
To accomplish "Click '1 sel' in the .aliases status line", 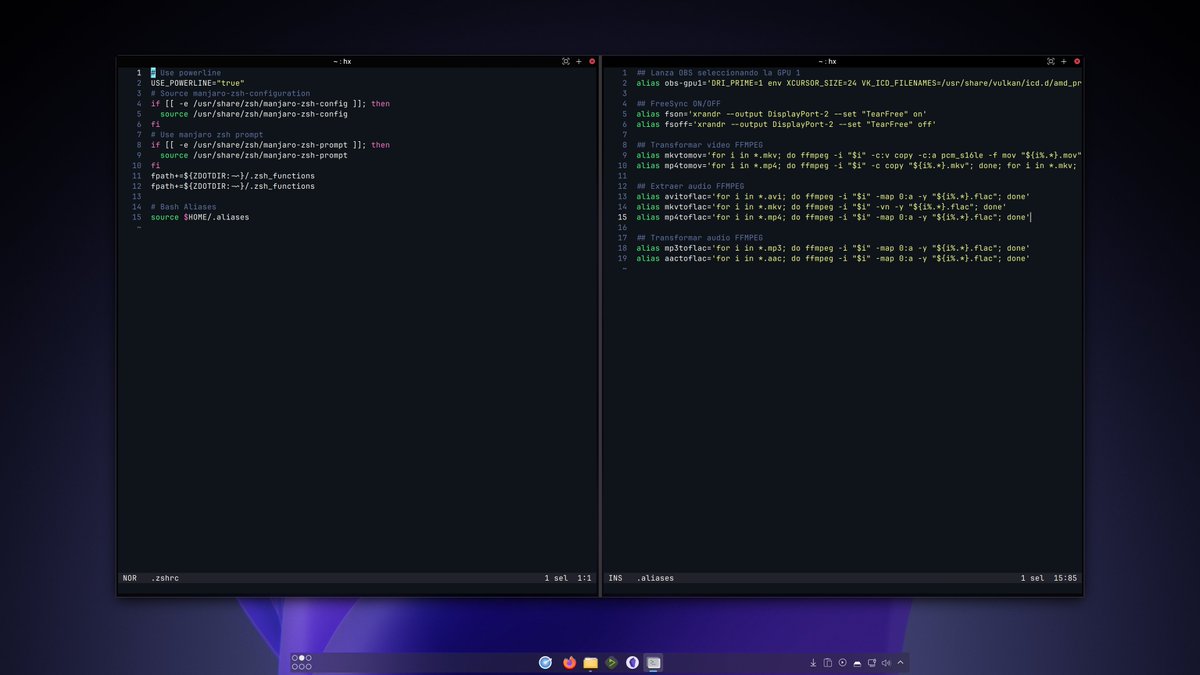I will point(1032,578).
